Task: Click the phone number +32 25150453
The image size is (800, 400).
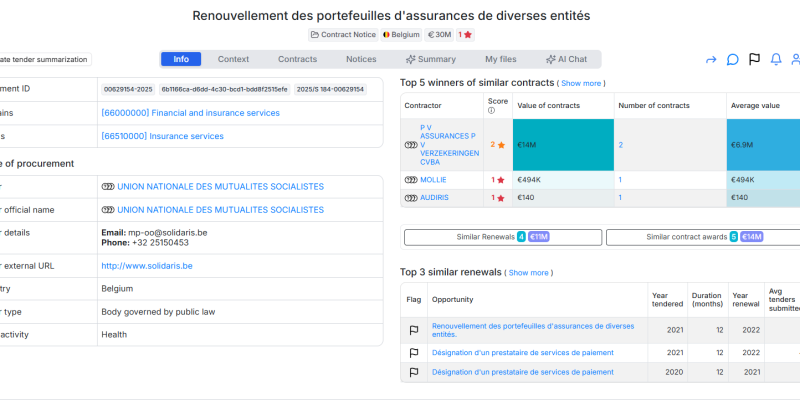Action: (x=160, y=243)
